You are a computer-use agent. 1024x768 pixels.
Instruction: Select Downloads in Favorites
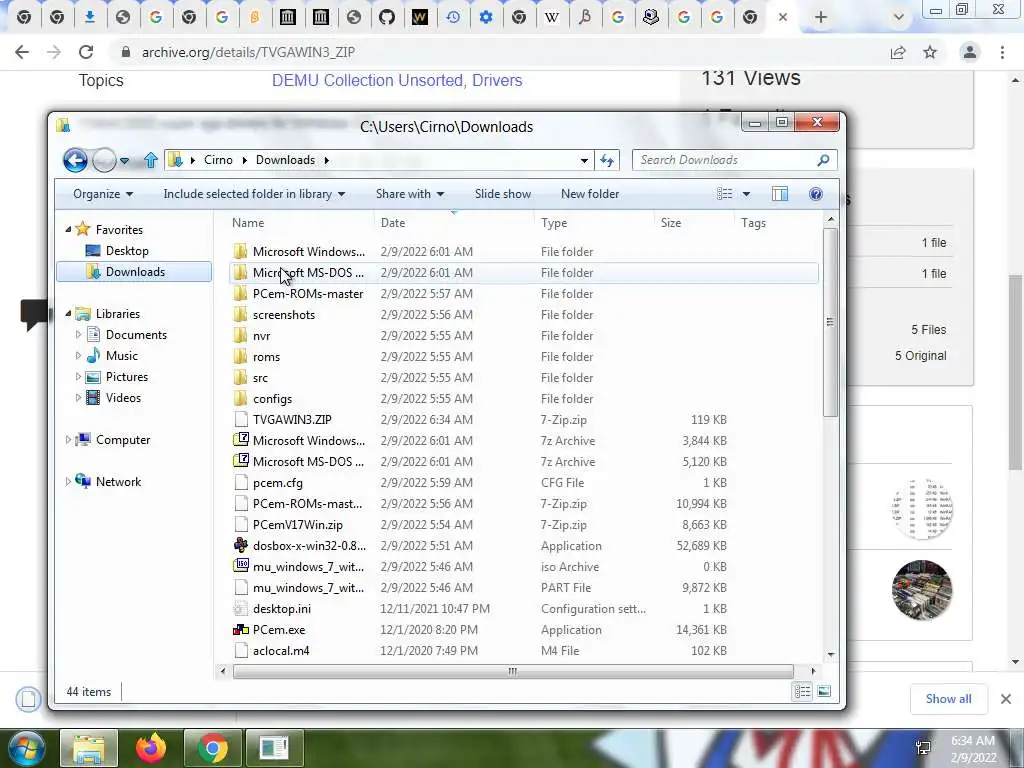(x=134, y=272)
